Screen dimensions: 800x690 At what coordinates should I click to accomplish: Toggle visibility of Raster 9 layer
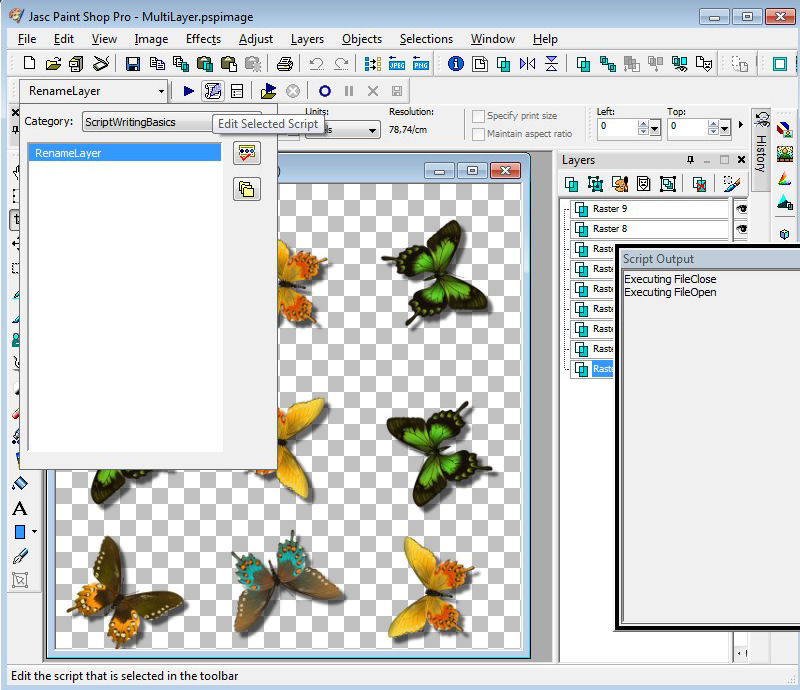(741, 209)
